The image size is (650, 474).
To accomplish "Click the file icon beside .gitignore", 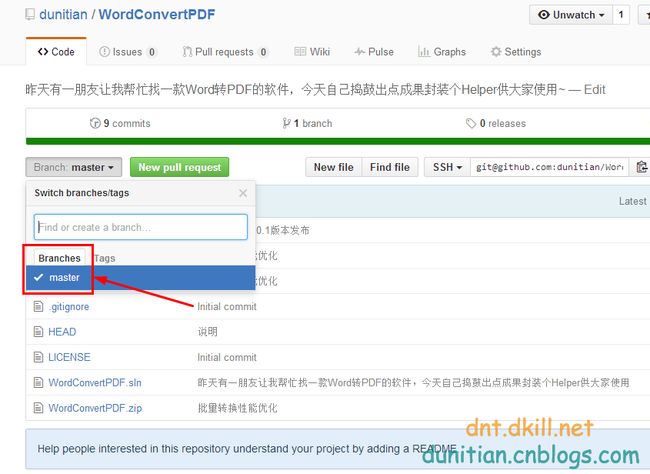I will pyautogui.click(x=38, y=307).
